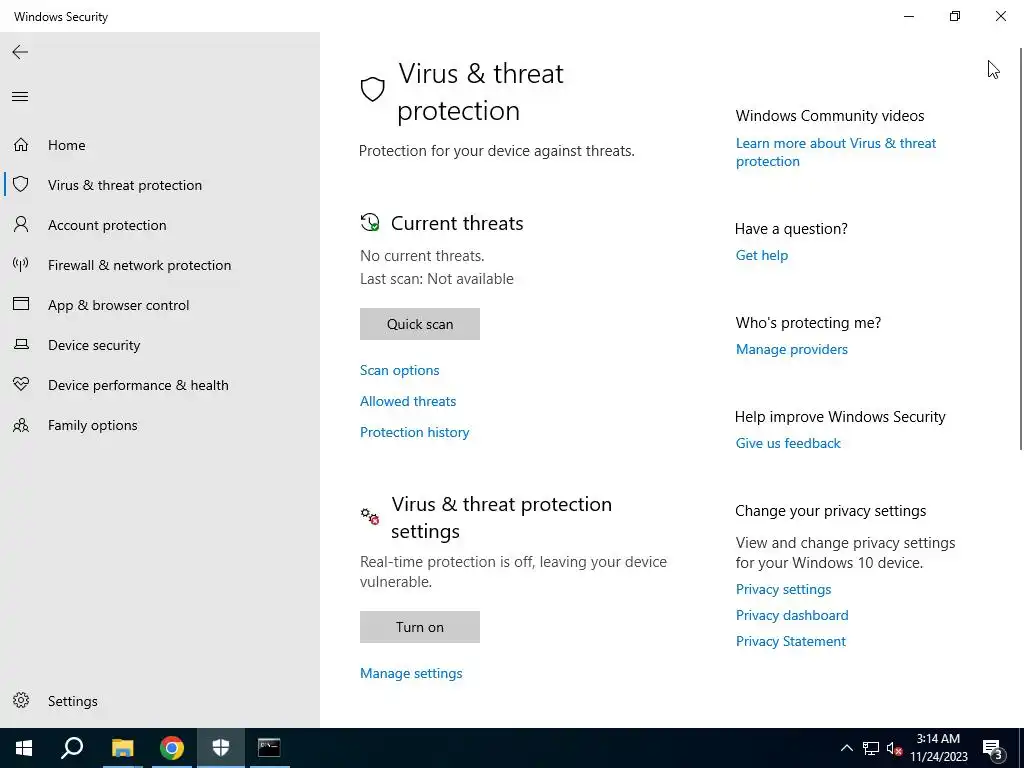Collapse the hamburger navigation menu
1024x768 pixels.
(20, 97)
